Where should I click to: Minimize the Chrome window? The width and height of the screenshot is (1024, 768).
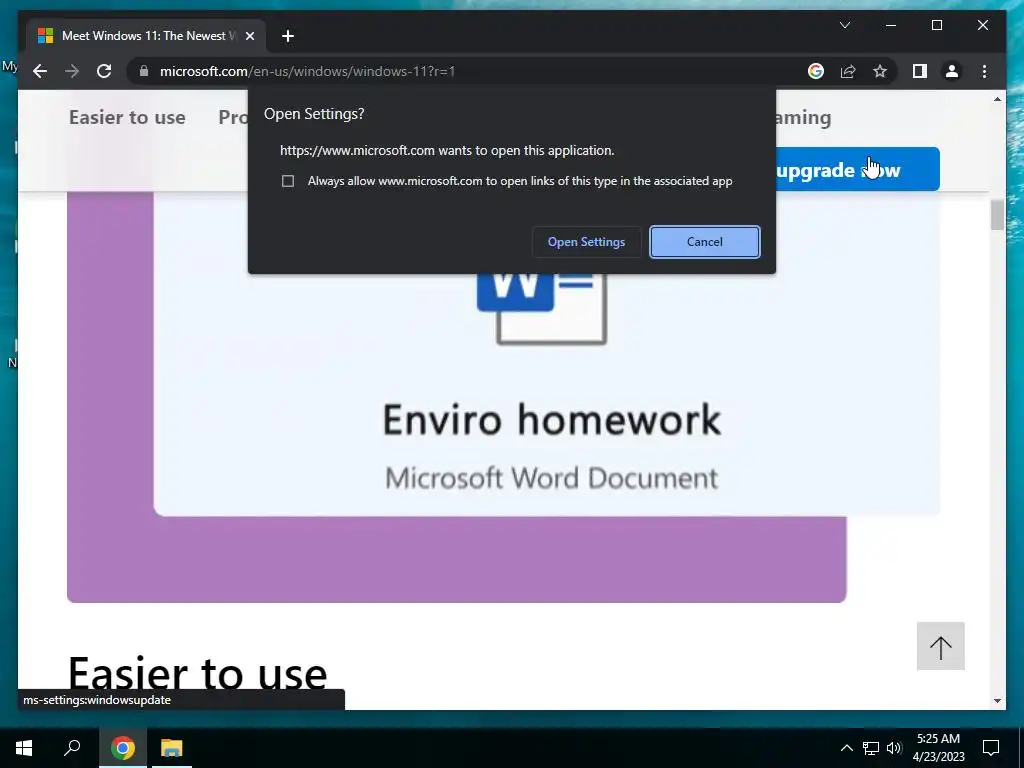(891, 25)
